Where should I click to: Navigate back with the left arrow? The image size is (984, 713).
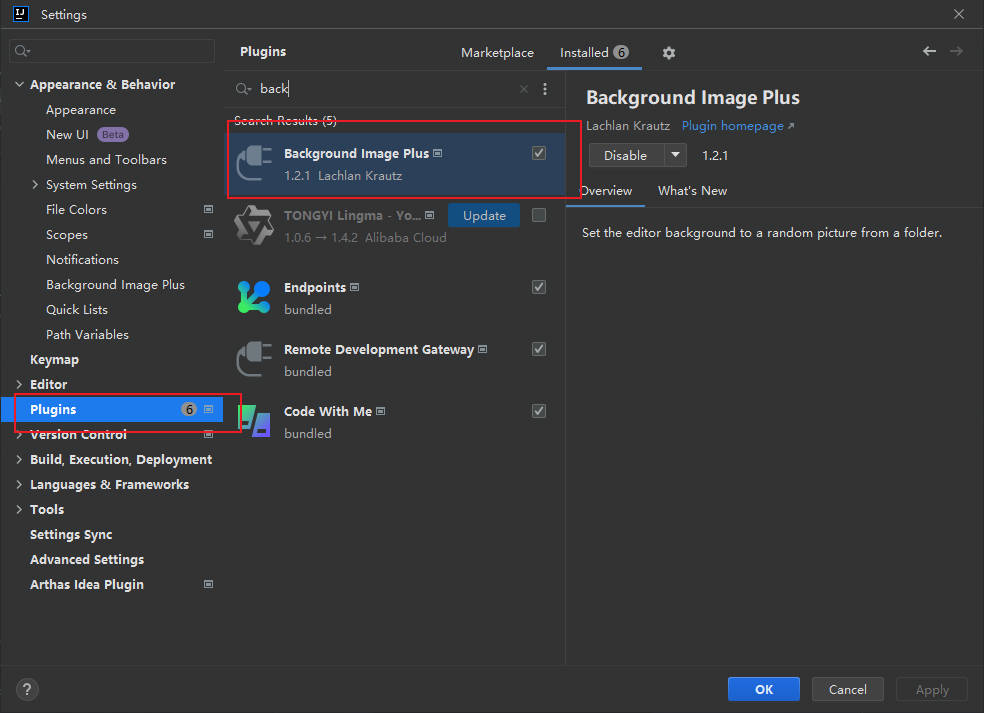(x=929, y=51)
